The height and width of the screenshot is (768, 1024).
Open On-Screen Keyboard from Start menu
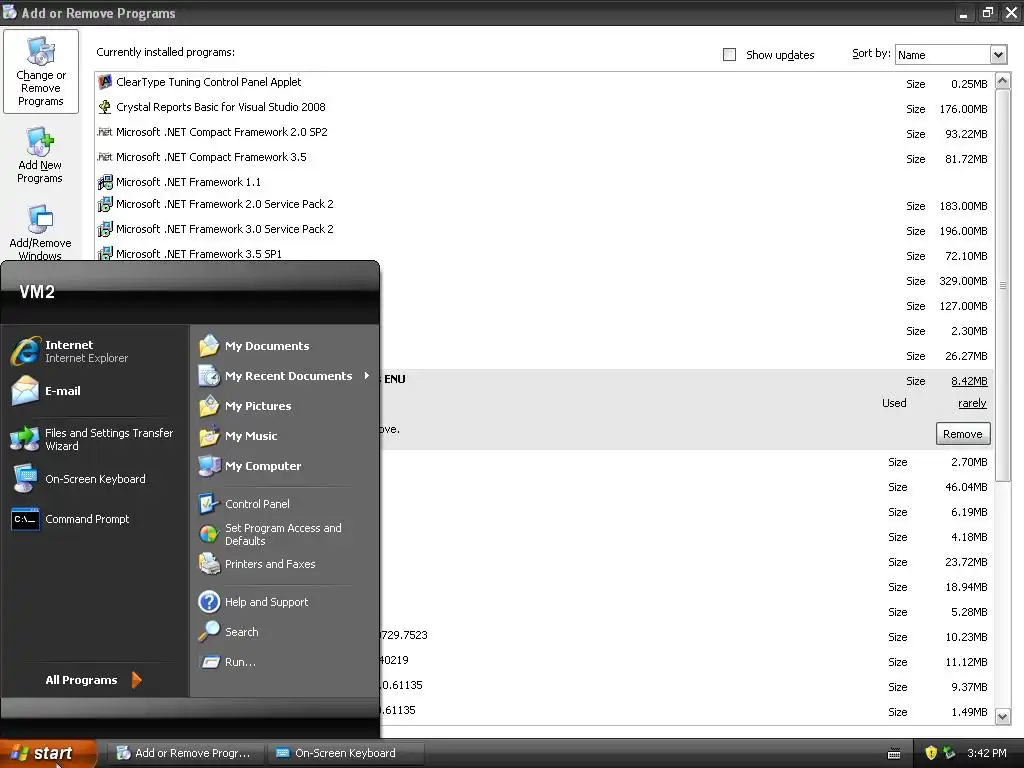79,479
